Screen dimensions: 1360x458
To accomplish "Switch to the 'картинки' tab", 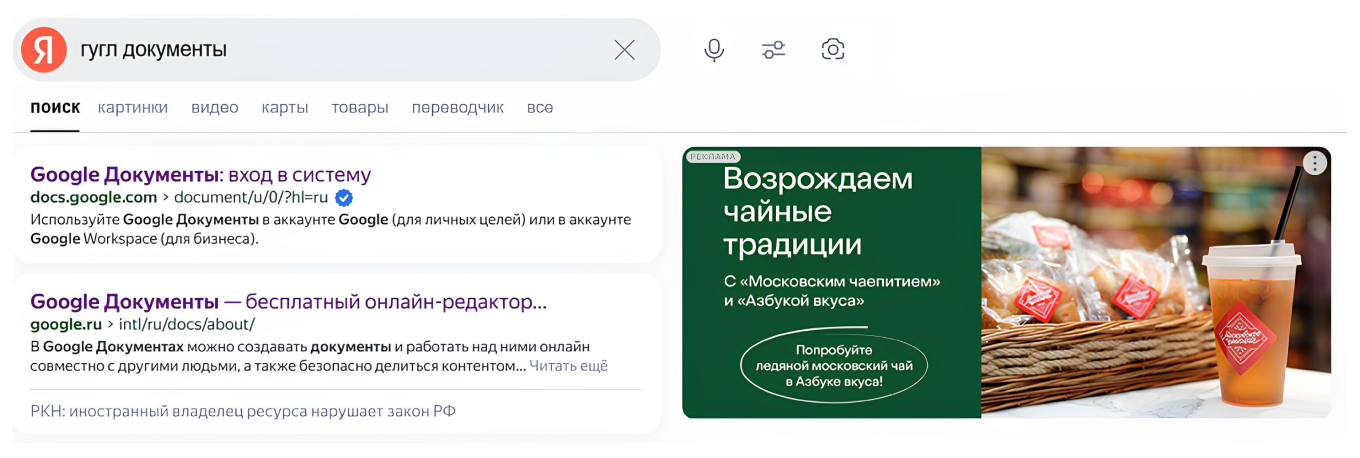I will 133,108.
